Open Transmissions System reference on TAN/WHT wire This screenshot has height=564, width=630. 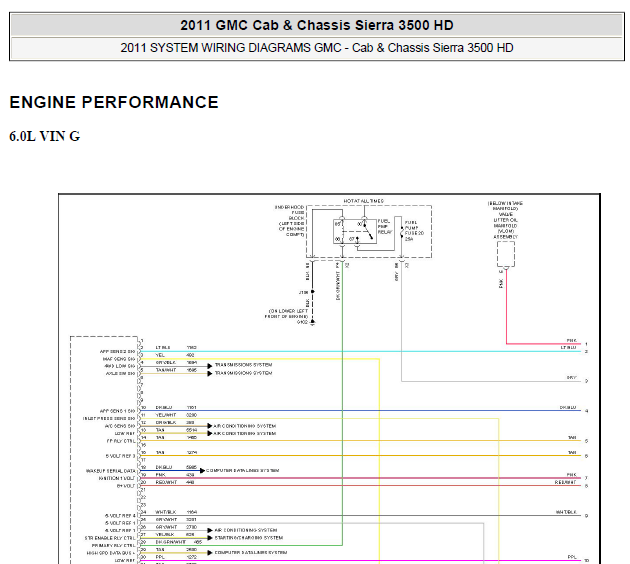click(243, 372)
